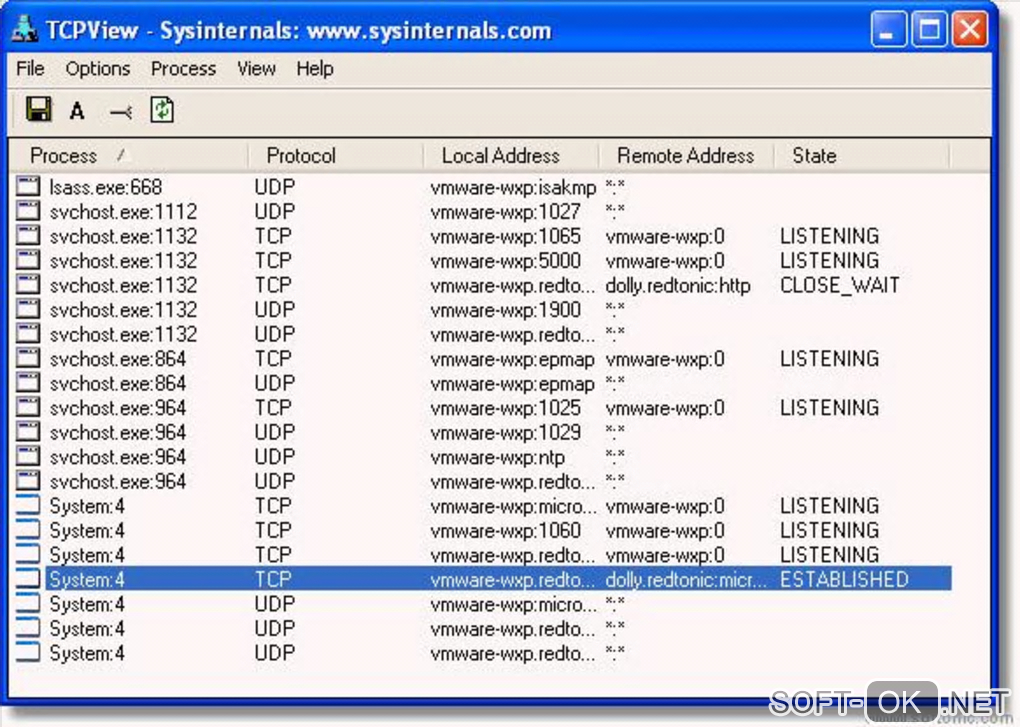
Task: Click process icon of svchost.exe:1132 port 1900 row
Action: click(28, 309)
